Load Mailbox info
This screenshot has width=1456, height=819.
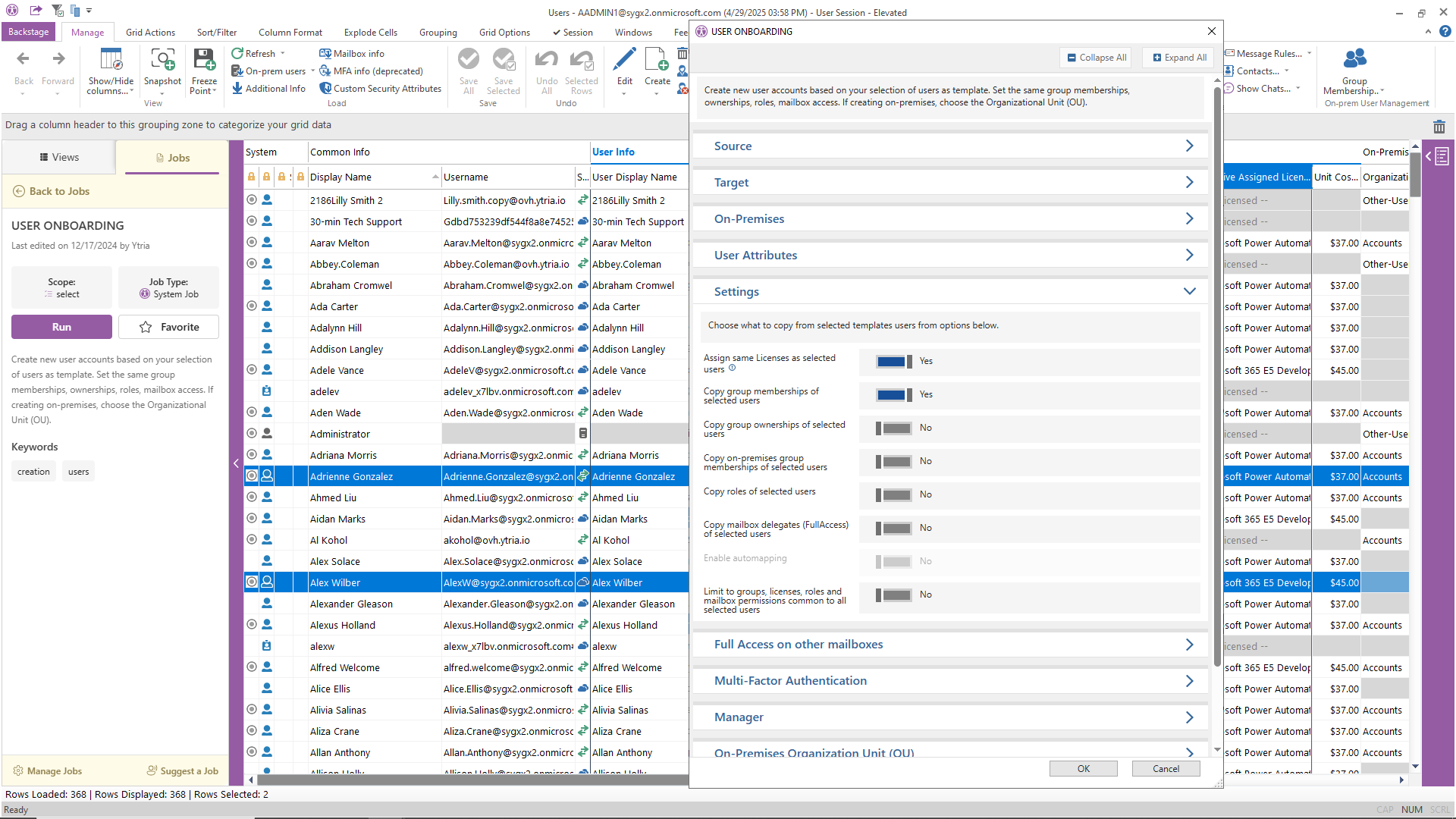click(x=352, y=54)
